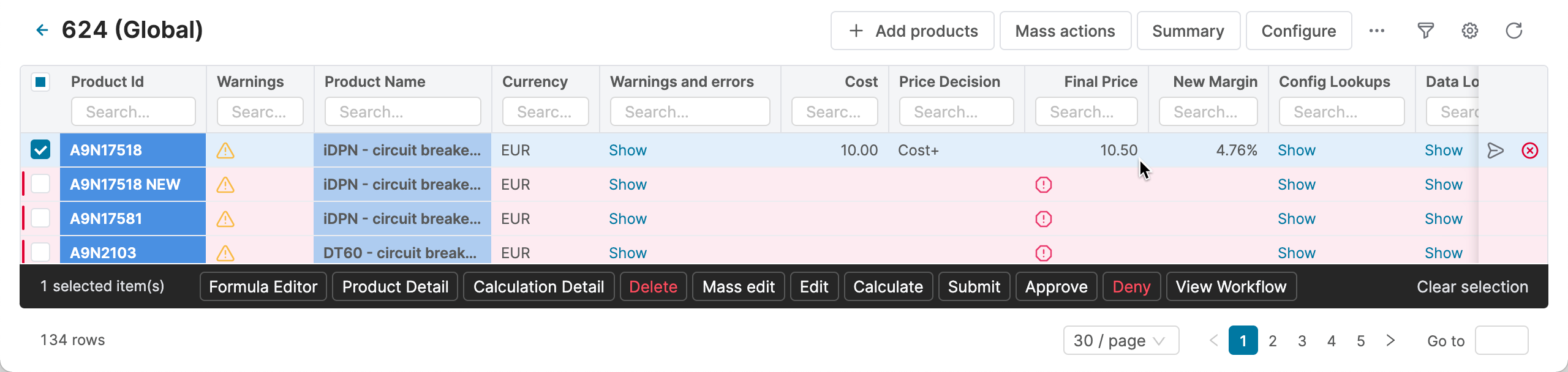1568x372 pixels.
Task: Click Calculate in the selection bar
Action: [x=888, y=286]
